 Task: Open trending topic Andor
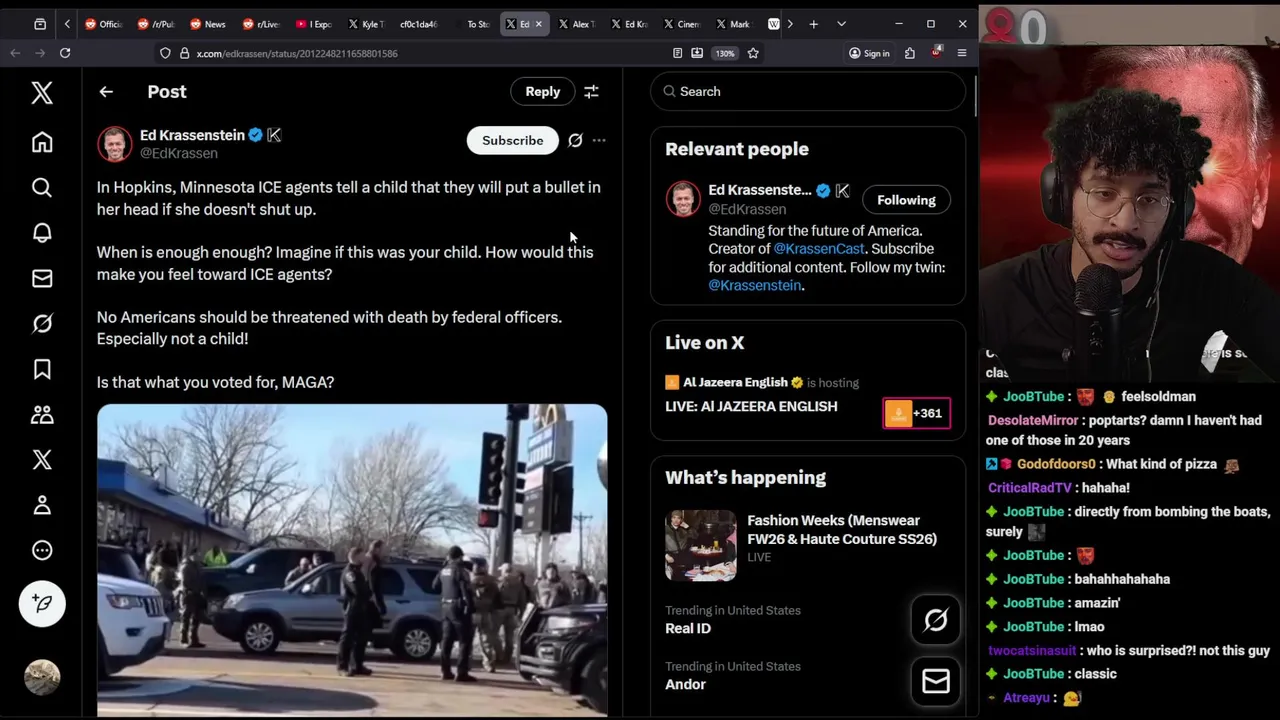tap(686, 685)
